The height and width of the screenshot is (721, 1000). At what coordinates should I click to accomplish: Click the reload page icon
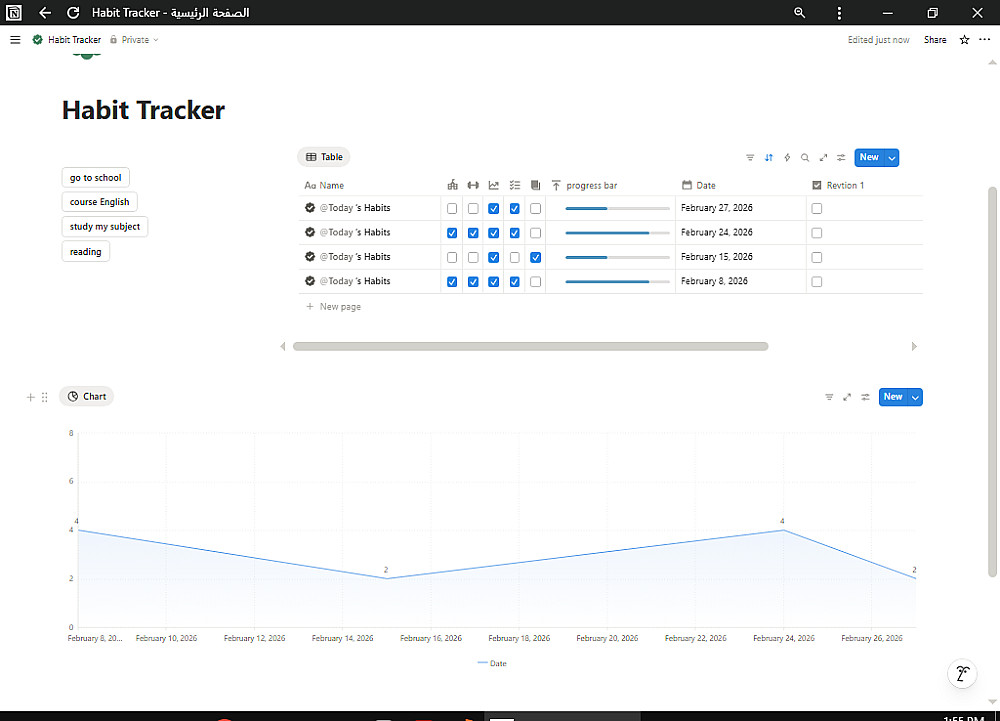(73, 13)
